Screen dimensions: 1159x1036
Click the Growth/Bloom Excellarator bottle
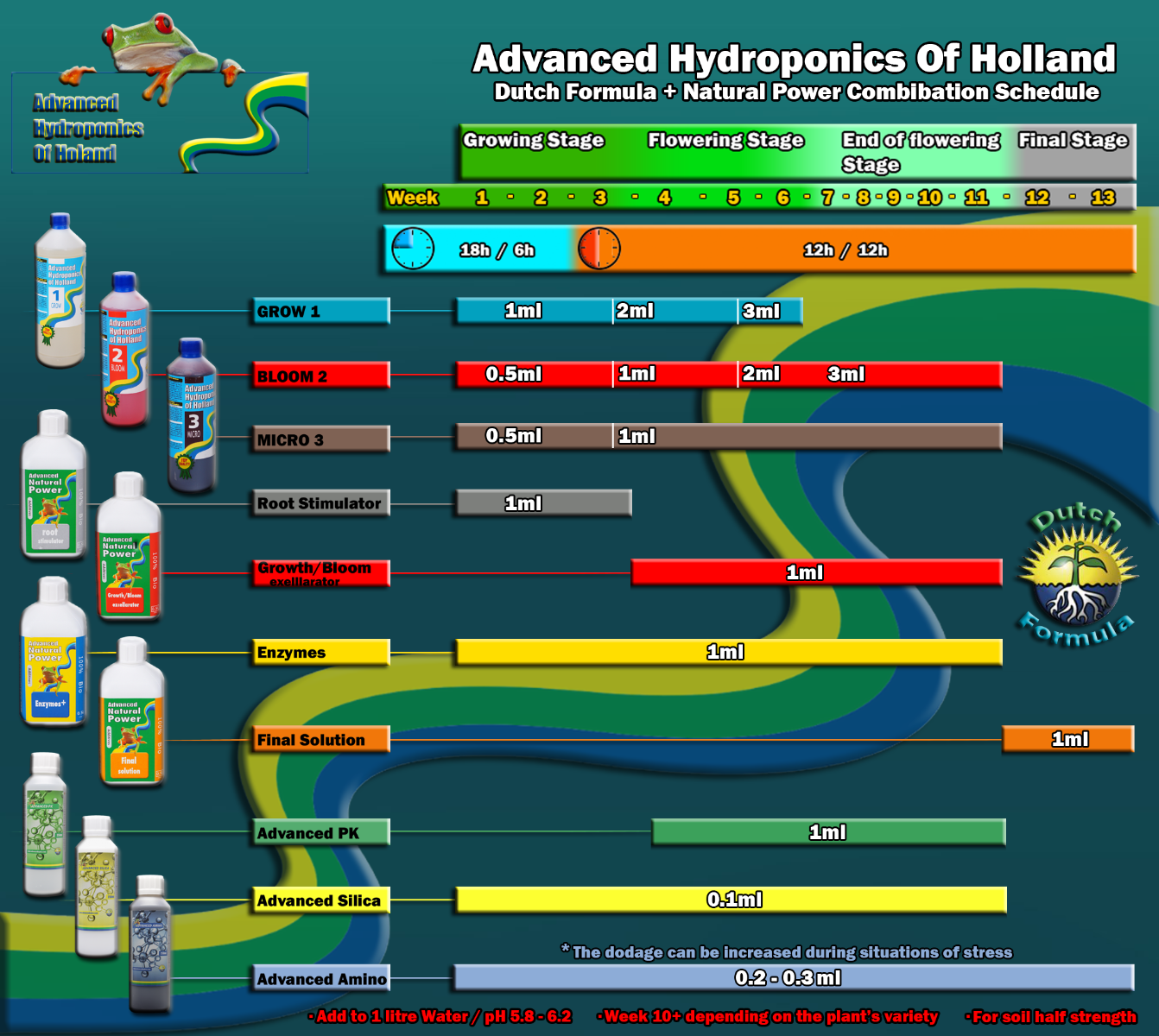click(x=129, y=546)
